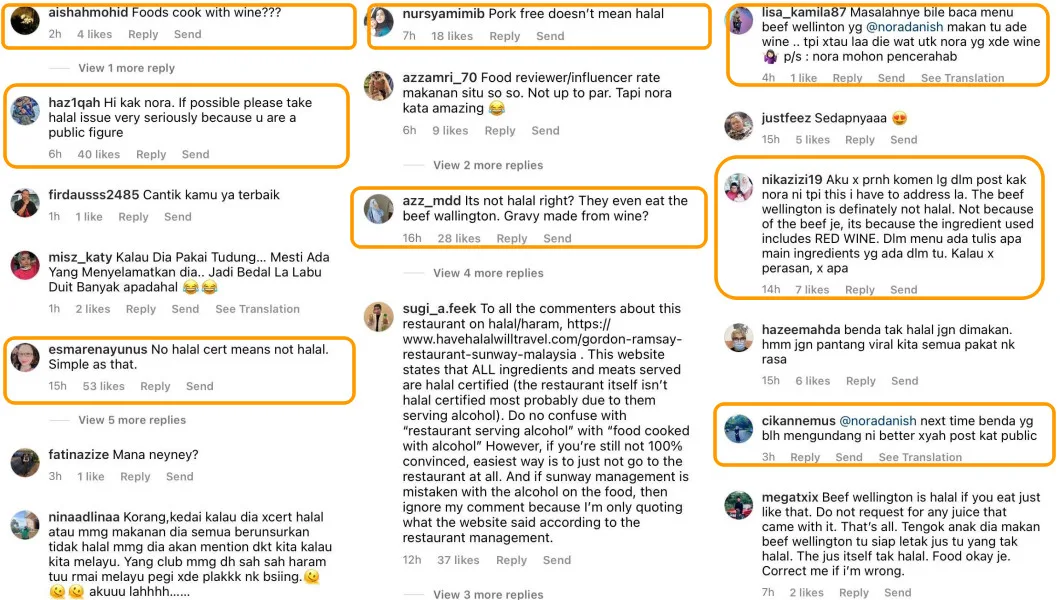
Task: Click sugi_a.feek's profile picture
Action: 379,316
